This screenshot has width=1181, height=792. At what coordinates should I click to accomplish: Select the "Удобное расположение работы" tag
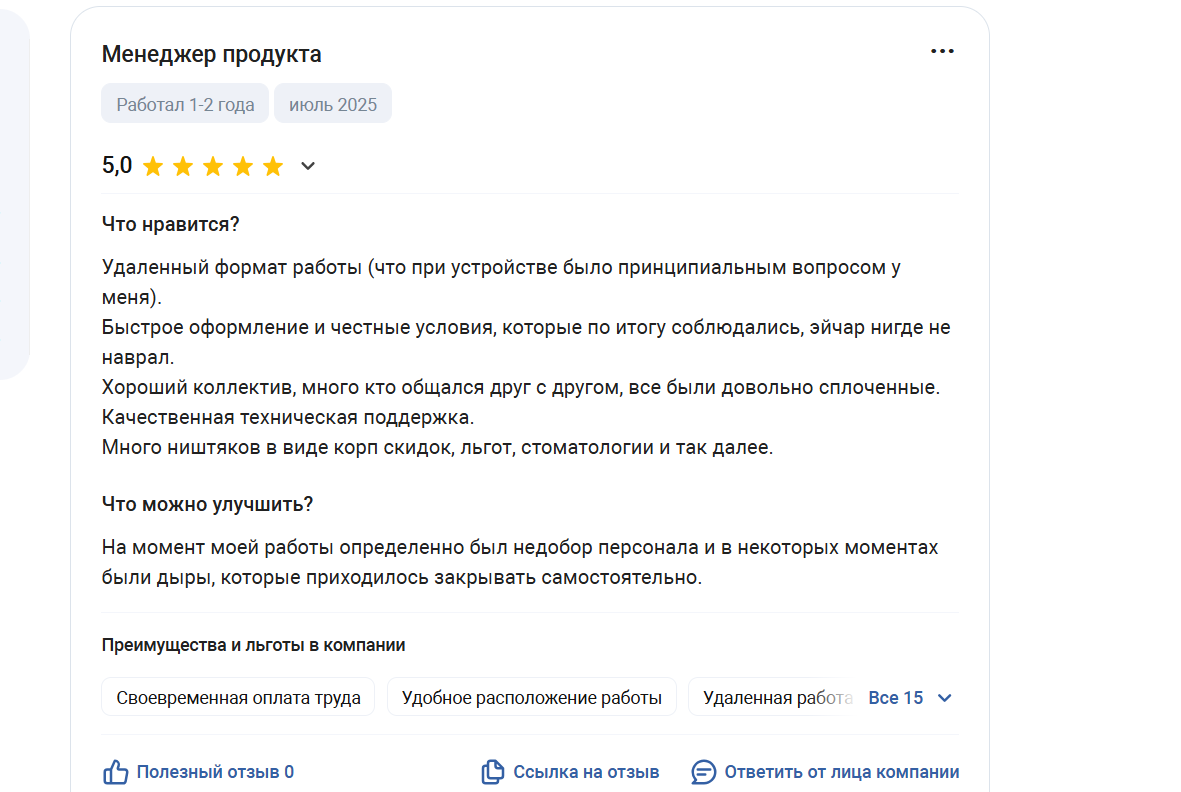point(532,698)
